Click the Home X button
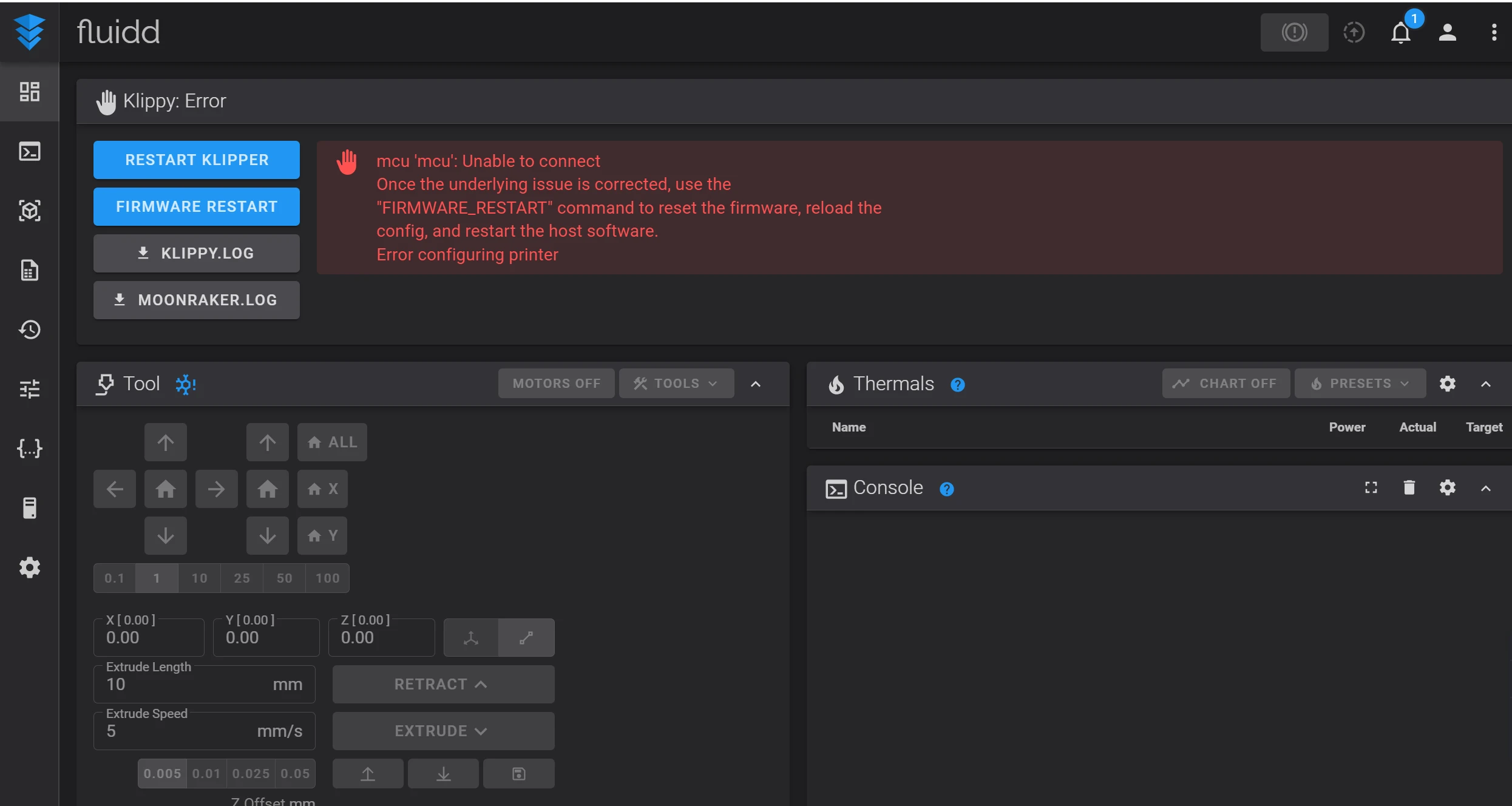 tap(322, 489)
